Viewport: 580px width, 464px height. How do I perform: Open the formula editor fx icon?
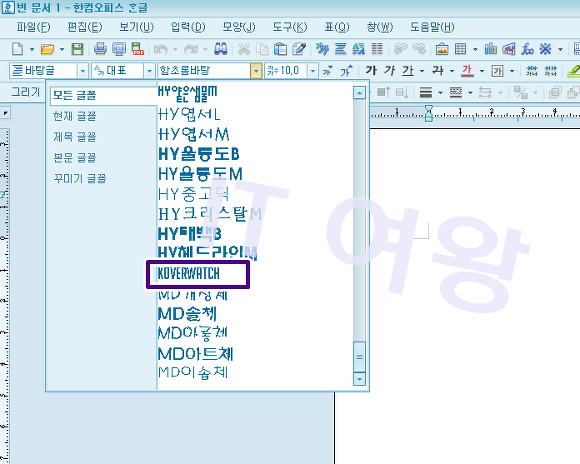coord(527,49)
